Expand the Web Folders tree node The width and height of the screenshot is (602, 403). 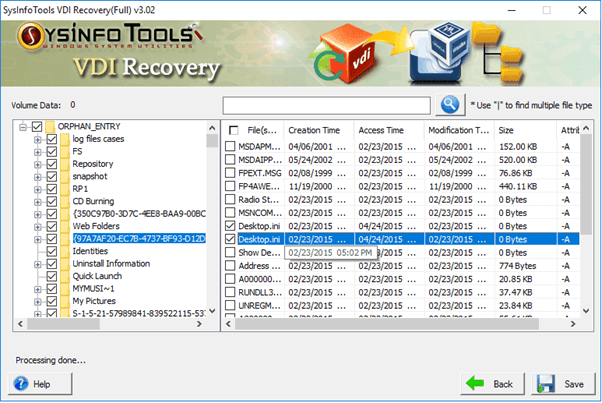37,226
